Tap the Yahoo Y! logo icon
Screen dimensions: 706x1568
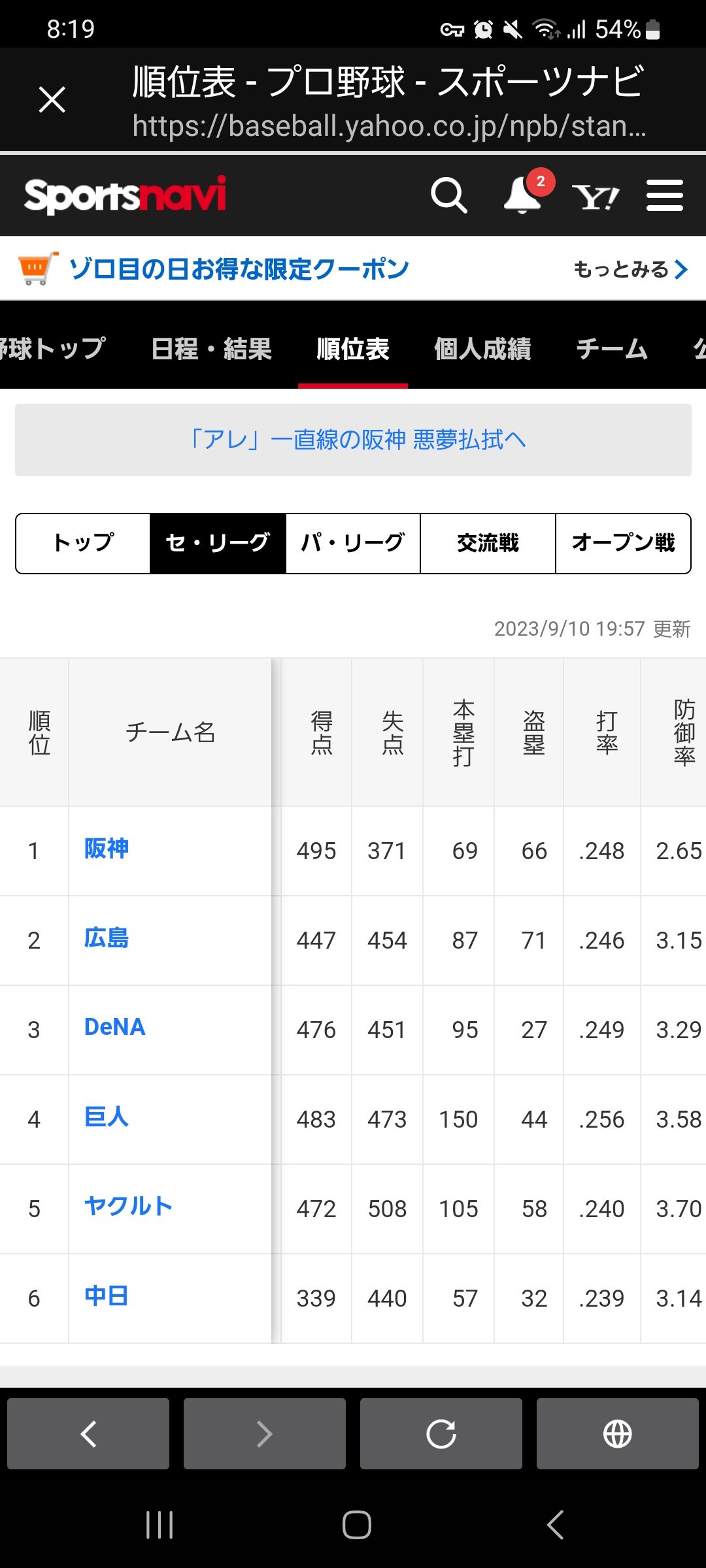tap(596, 196)
